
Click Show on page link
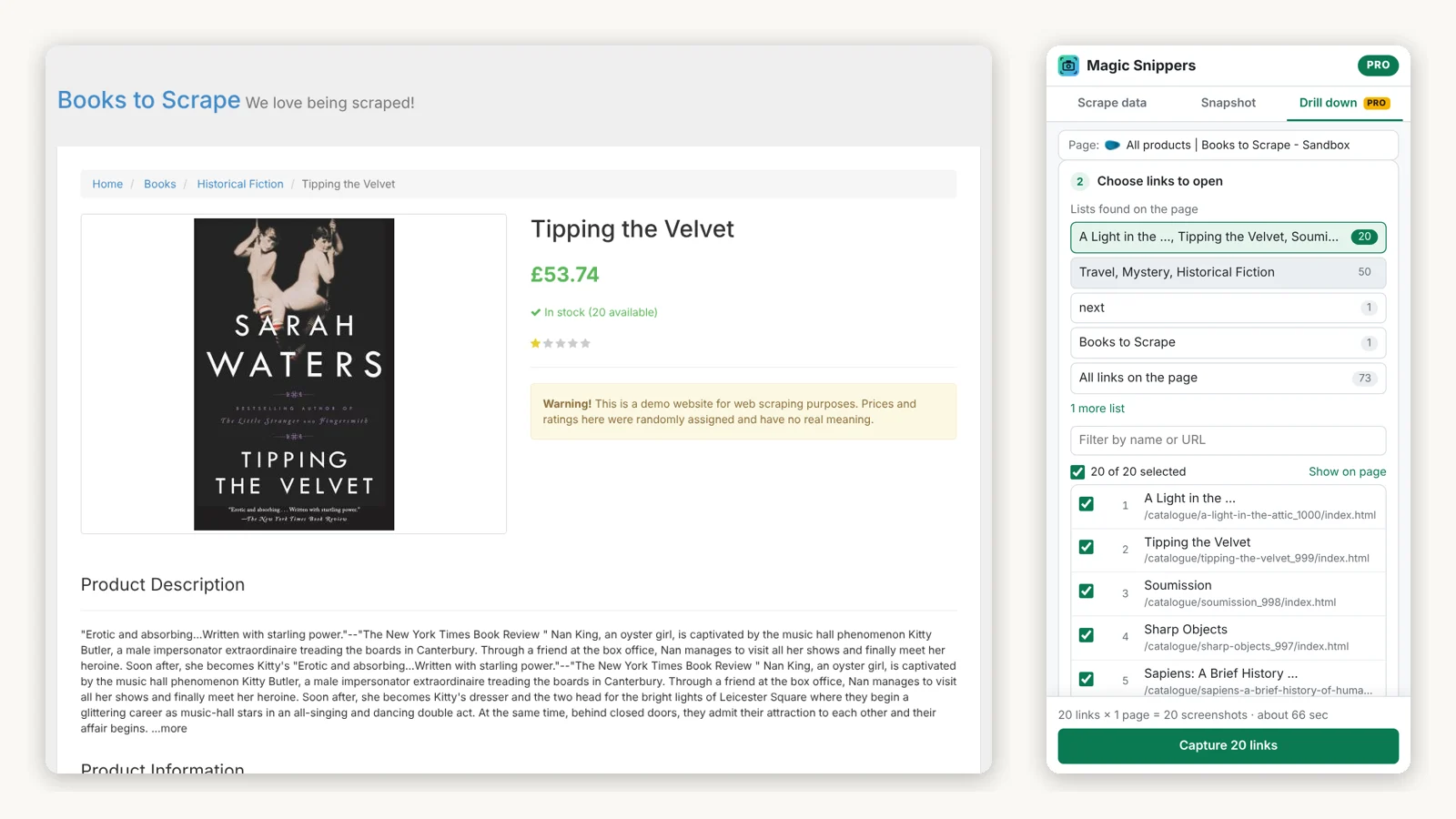click(1348, 471)
